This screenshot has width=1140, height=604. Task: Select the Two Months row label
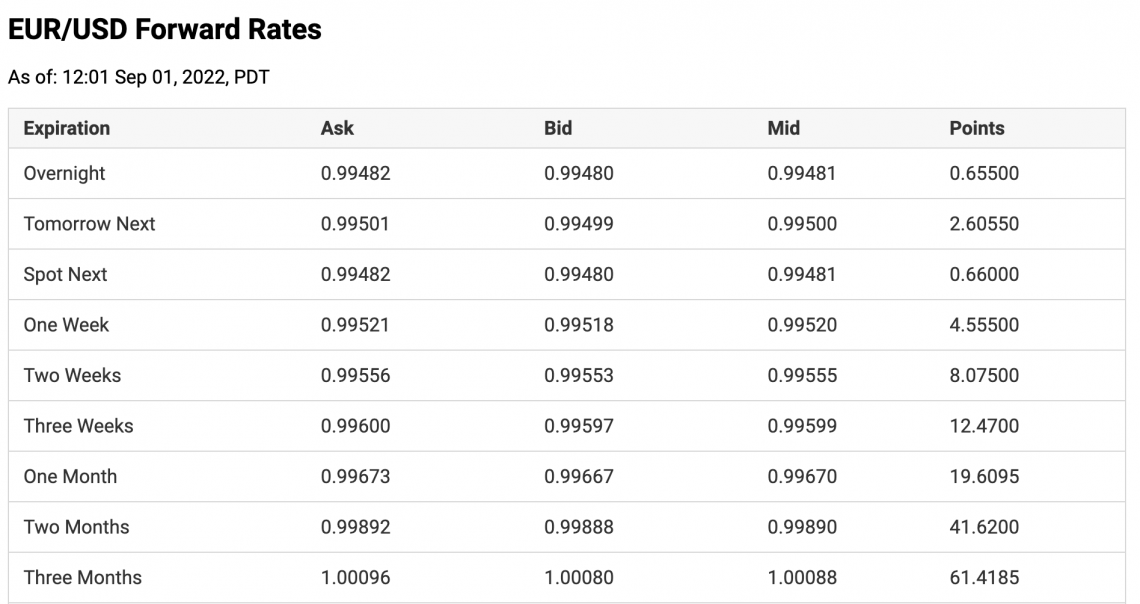point(76,527)
